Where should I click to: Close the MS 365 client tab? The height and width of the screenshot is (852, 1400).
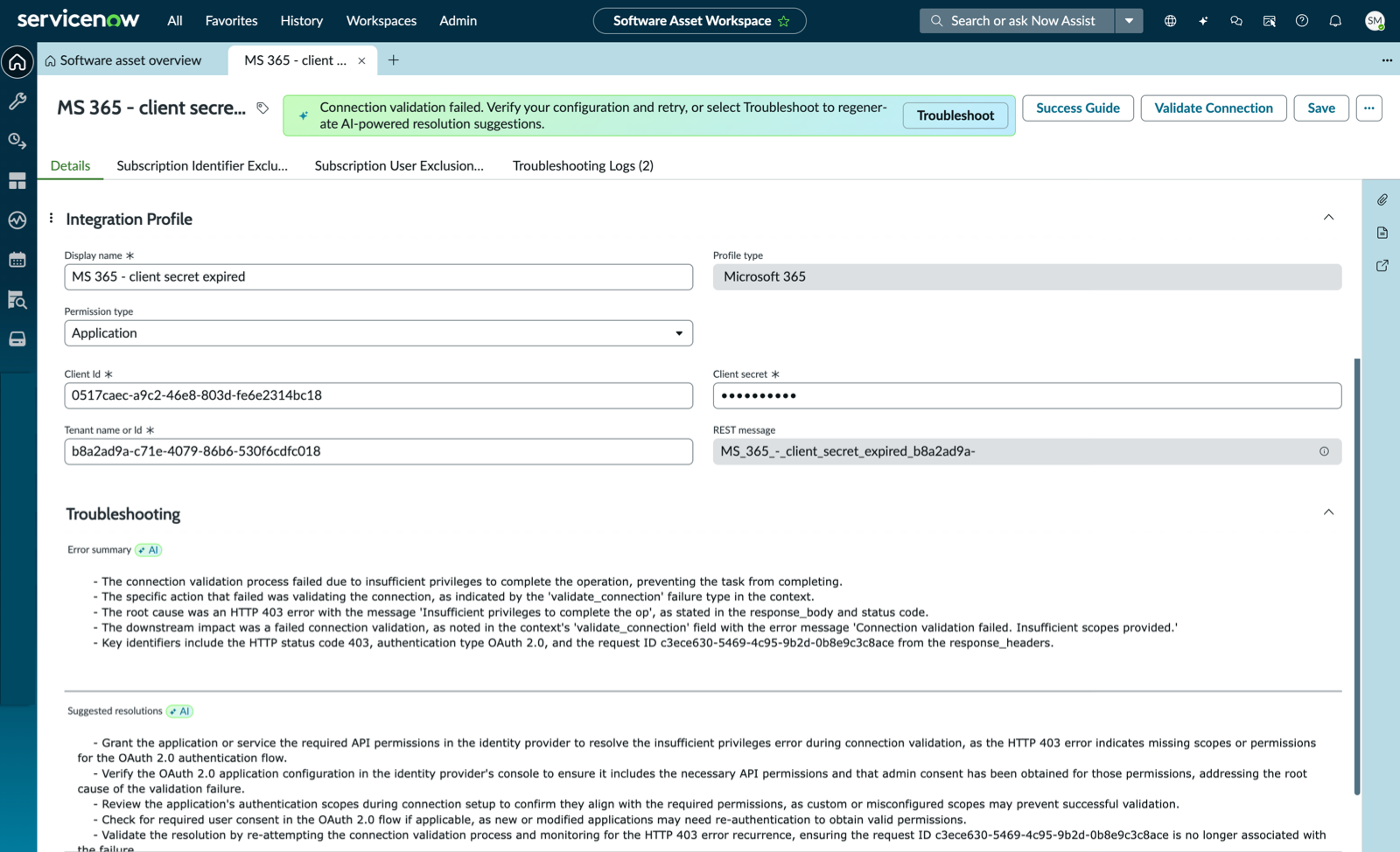(361, 61)
